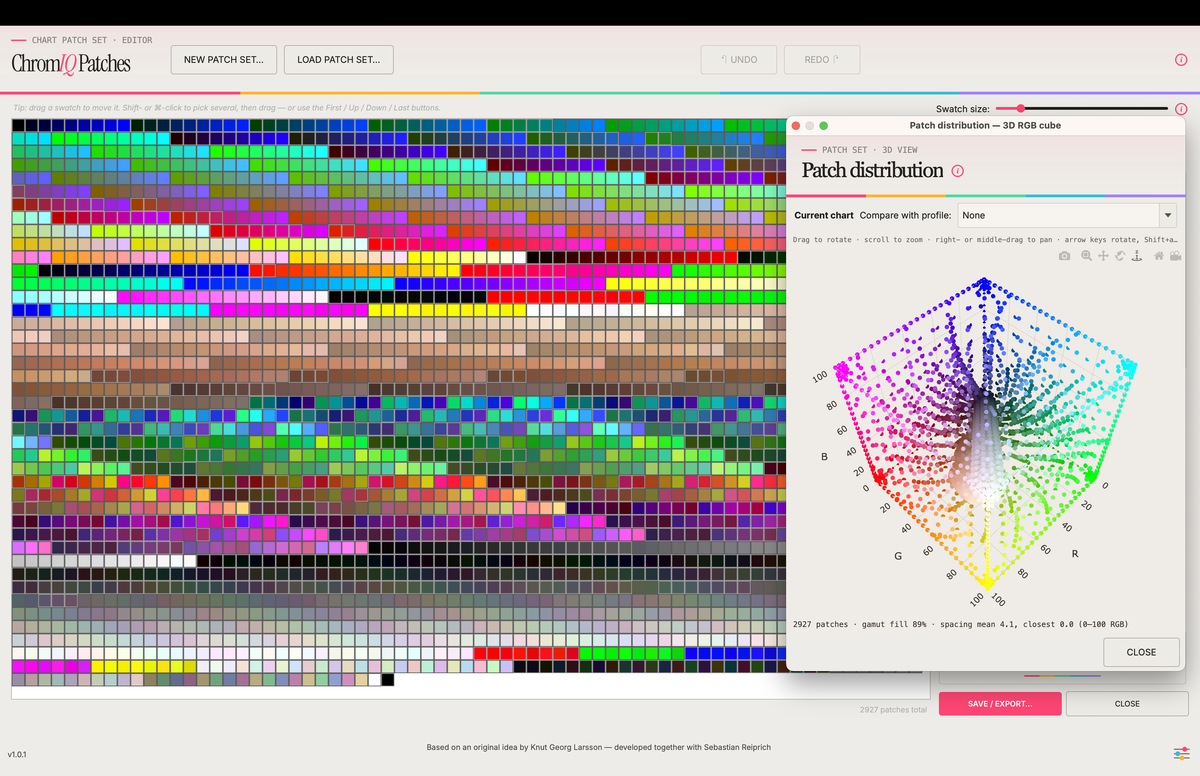Viewport: 1200px width, 776px height.
Task: Open settings sliders icon in bottom corner
Action: (x=1181, y=753)
